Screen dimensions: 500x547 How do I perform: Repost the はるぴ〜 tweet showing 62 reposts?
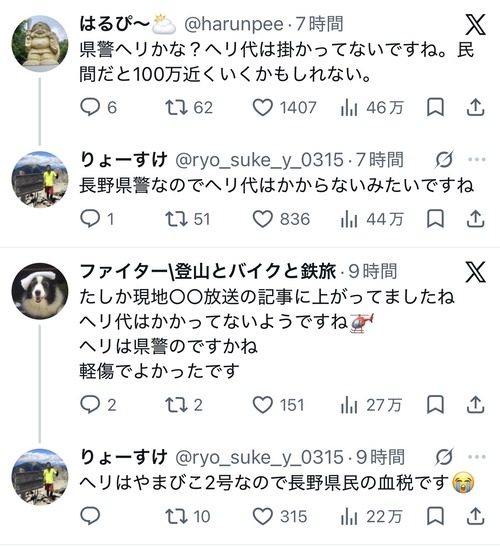coord(176,107)
